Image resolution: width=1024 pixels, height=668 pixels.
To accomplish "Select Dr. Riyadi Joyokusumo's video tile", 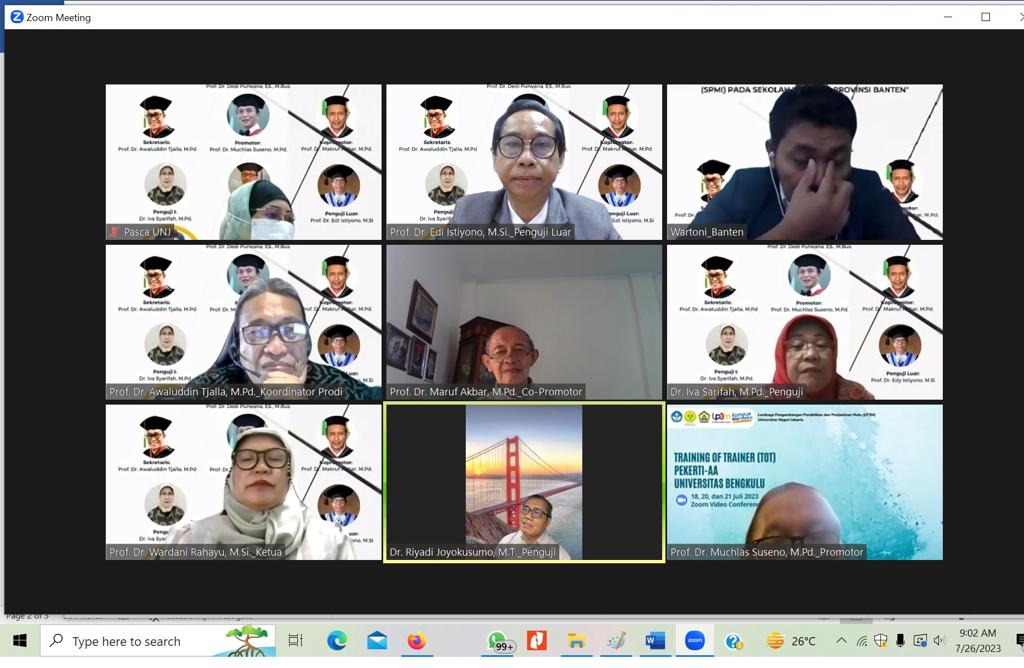I will click(524, 482).
